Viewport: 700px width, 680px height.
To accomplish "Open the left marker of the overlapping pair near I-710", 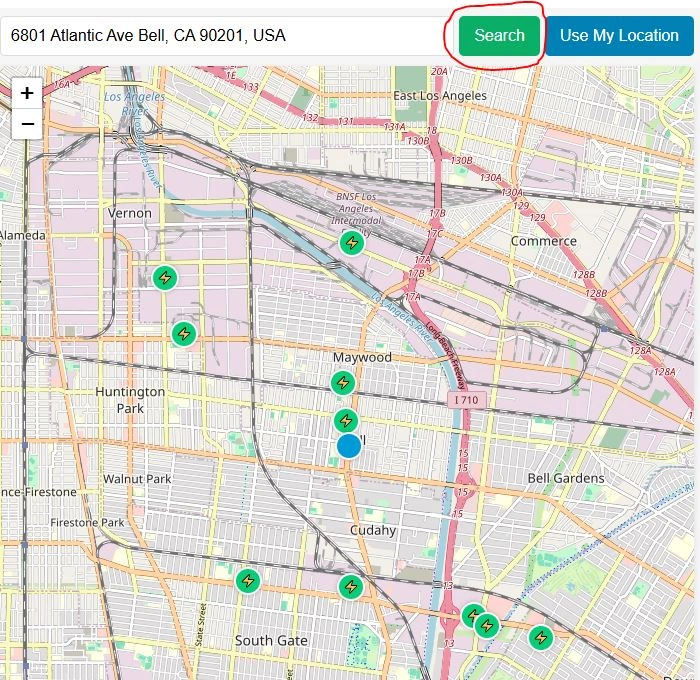I will pyautogui.click(x=472, y=616).
